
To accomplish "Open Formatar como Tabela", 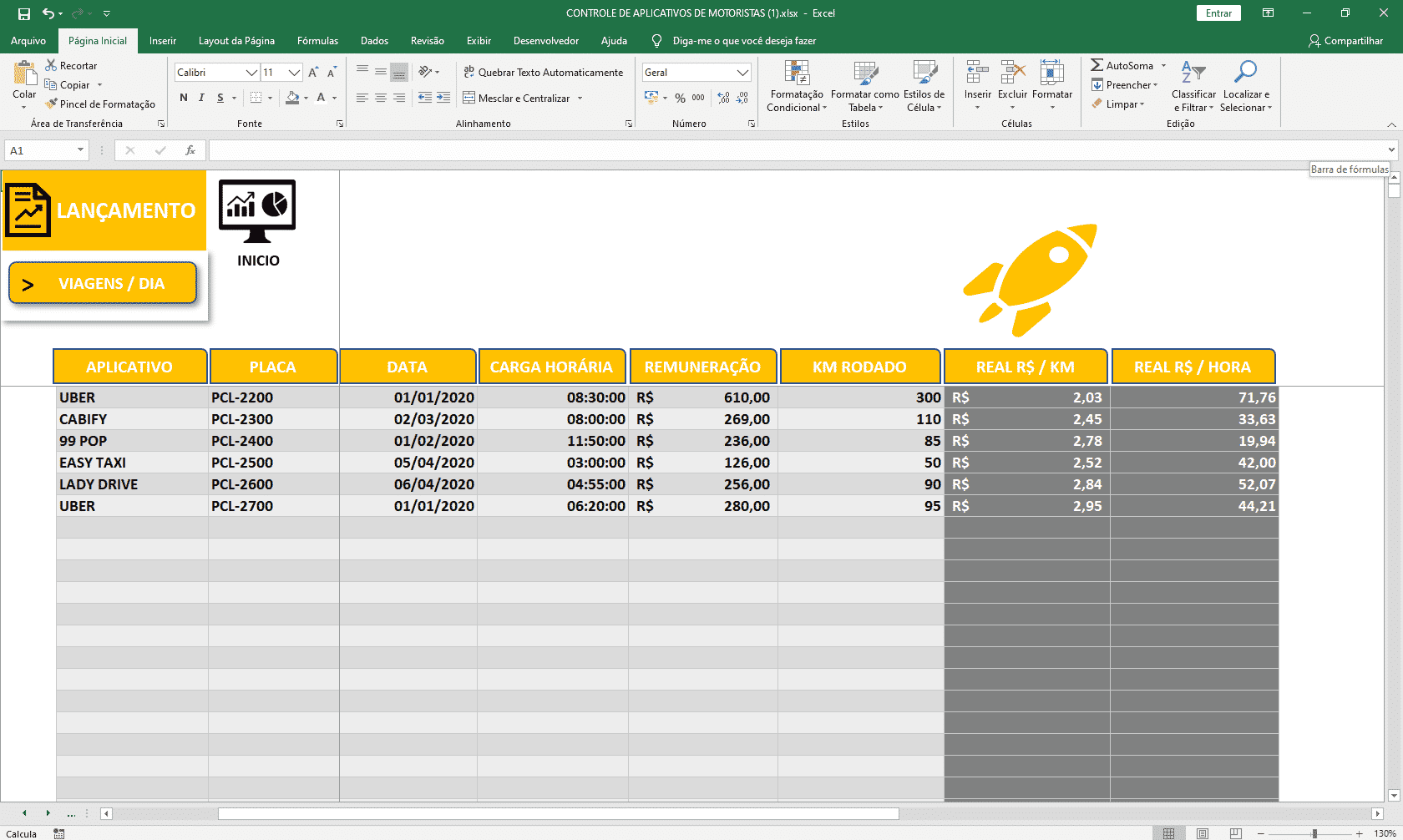I will pos(865,86).
